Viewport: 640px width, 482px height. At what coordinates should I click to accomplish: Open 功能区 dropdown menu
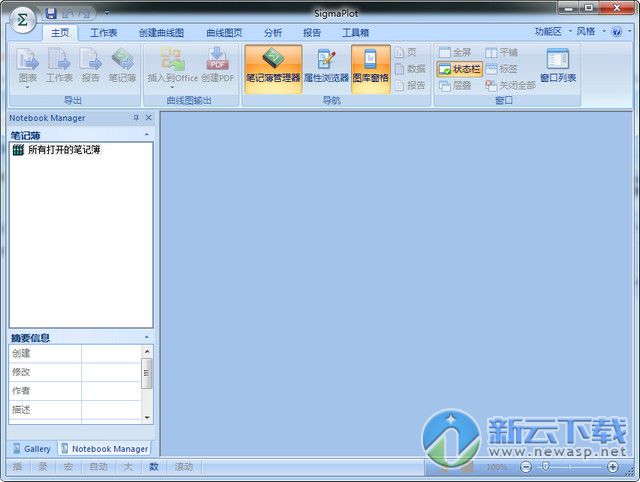(x=553, y=31)
